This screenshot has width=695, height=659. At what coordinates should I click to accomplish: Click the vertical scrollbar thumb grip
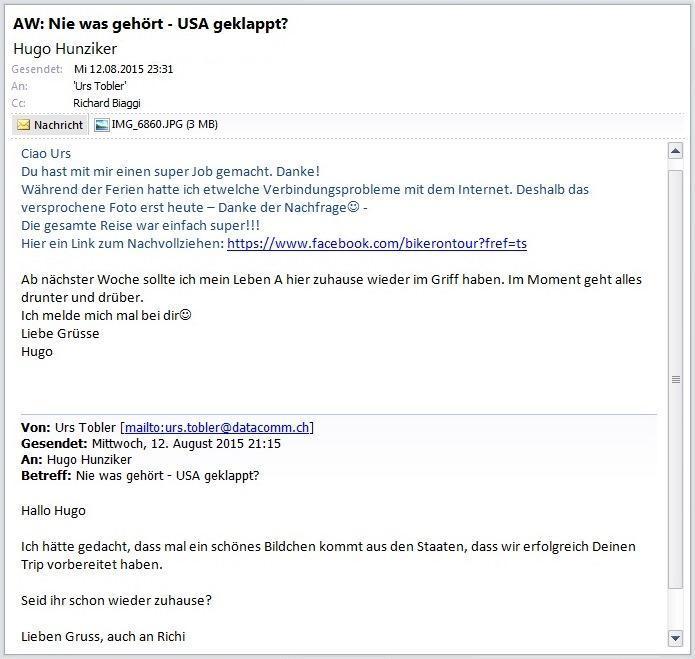click(675, 379)
